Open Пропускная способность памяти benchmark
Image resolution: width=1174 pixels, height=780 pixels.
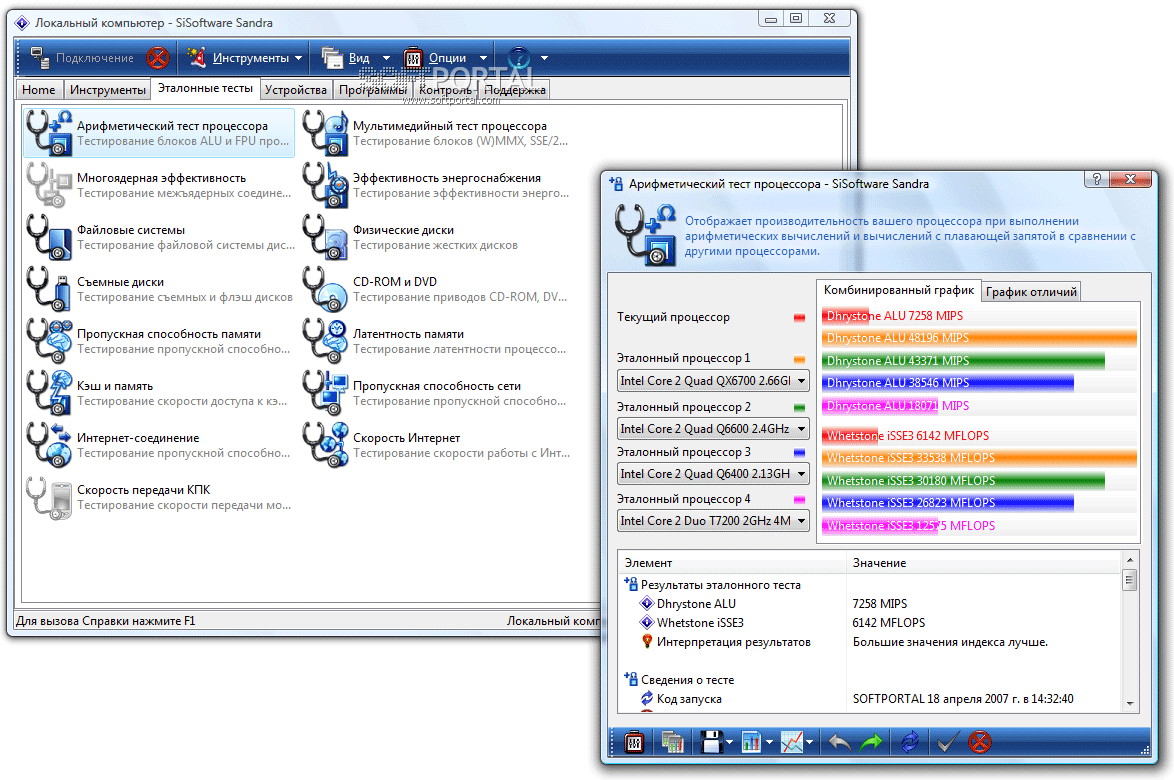(x=159, y=341)
